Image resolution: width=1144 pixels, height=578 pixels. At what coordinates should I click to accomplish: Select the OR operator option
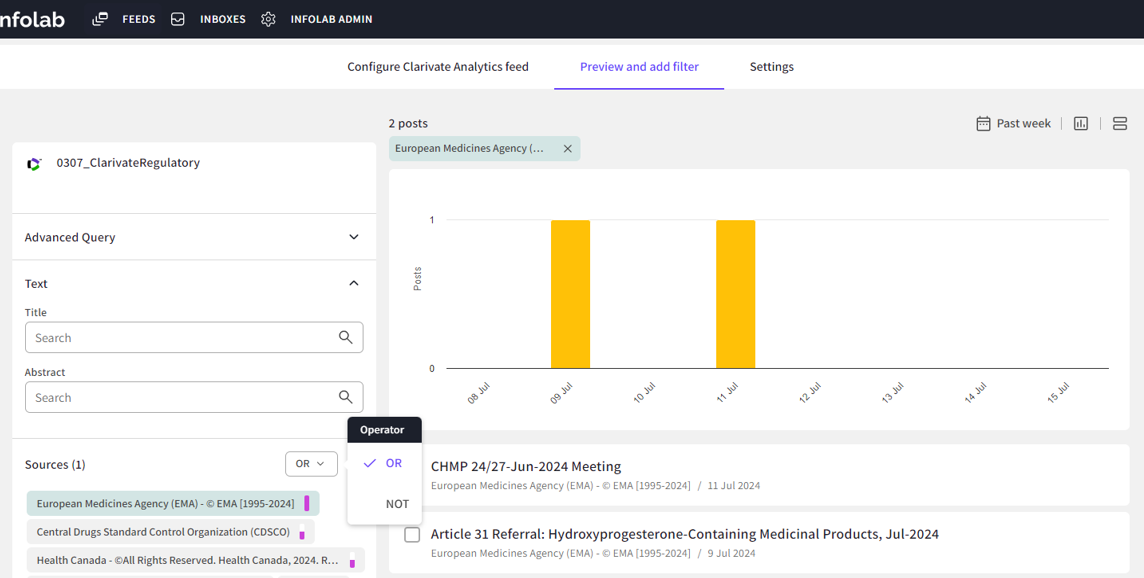point(393,463)
